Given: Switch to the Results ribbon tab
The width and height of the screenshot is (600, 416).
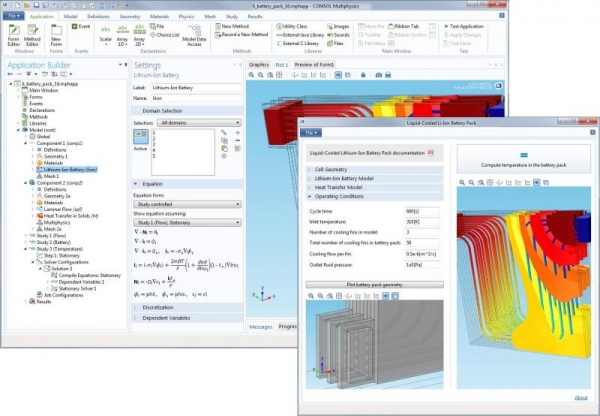Looking at the screenshot, I should pos(255,16).
